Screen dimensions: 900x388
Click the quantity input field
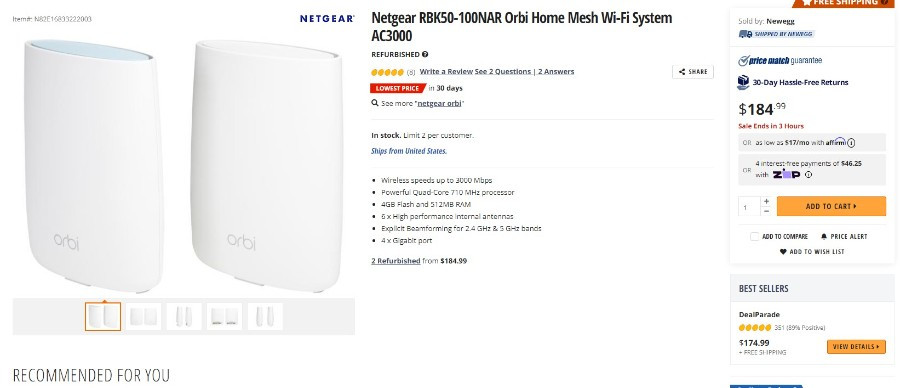pyautogui.click(x=750, y=207)
